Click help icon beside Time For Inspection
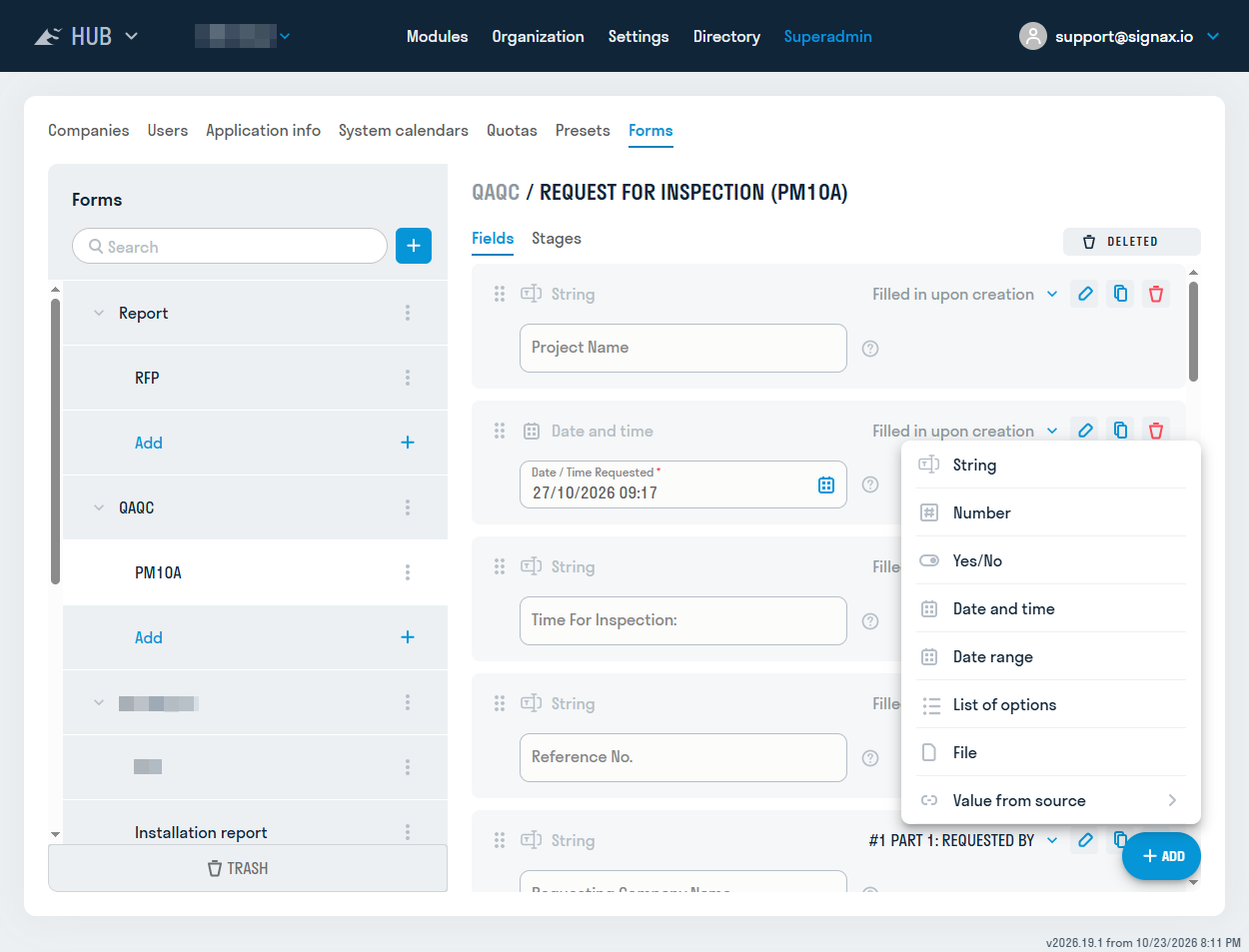 (x=870, y=621)
